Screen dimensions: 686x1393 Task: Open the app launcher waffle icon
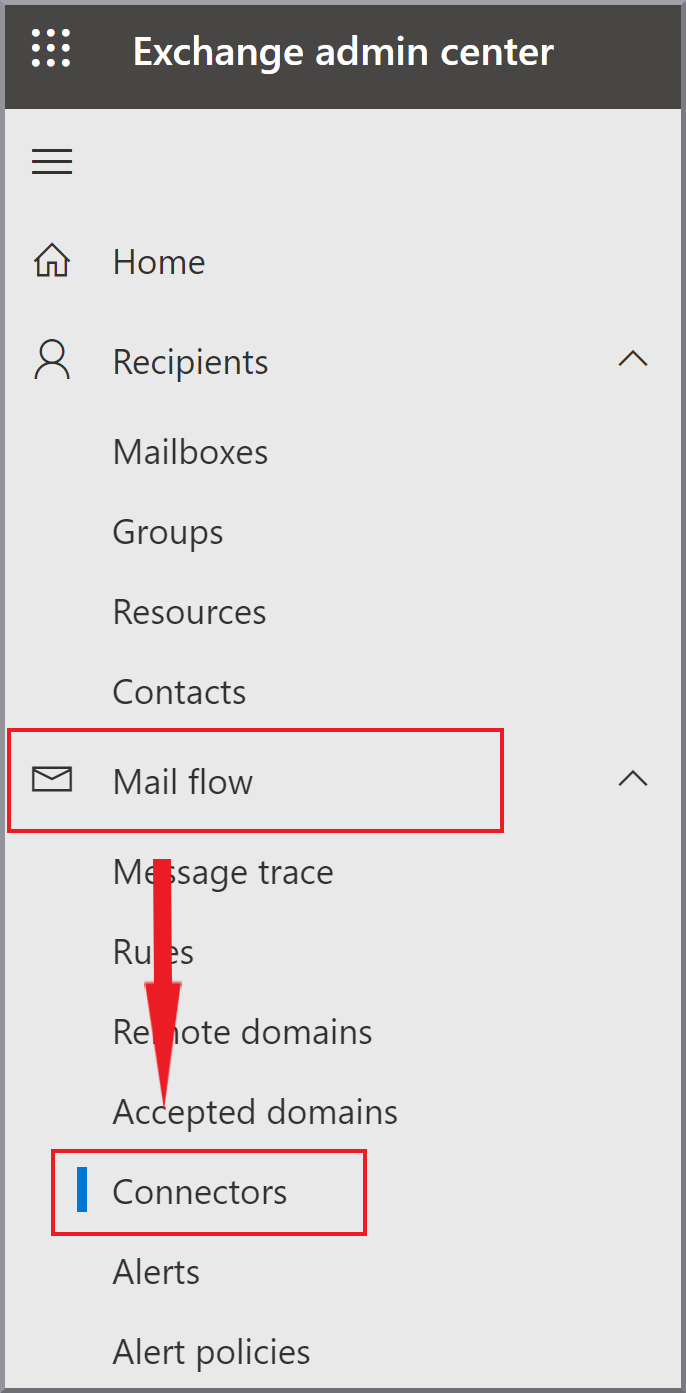point(51,49)
